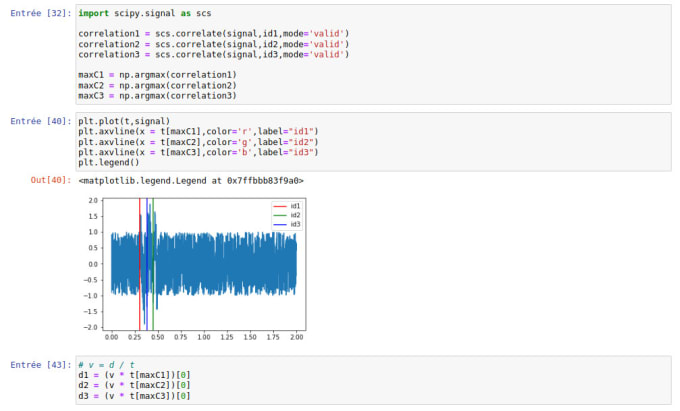The height and width of the screenshot is (411, 680).
Task: Click the '# v = d / t' comment
Action: point(106,365)
